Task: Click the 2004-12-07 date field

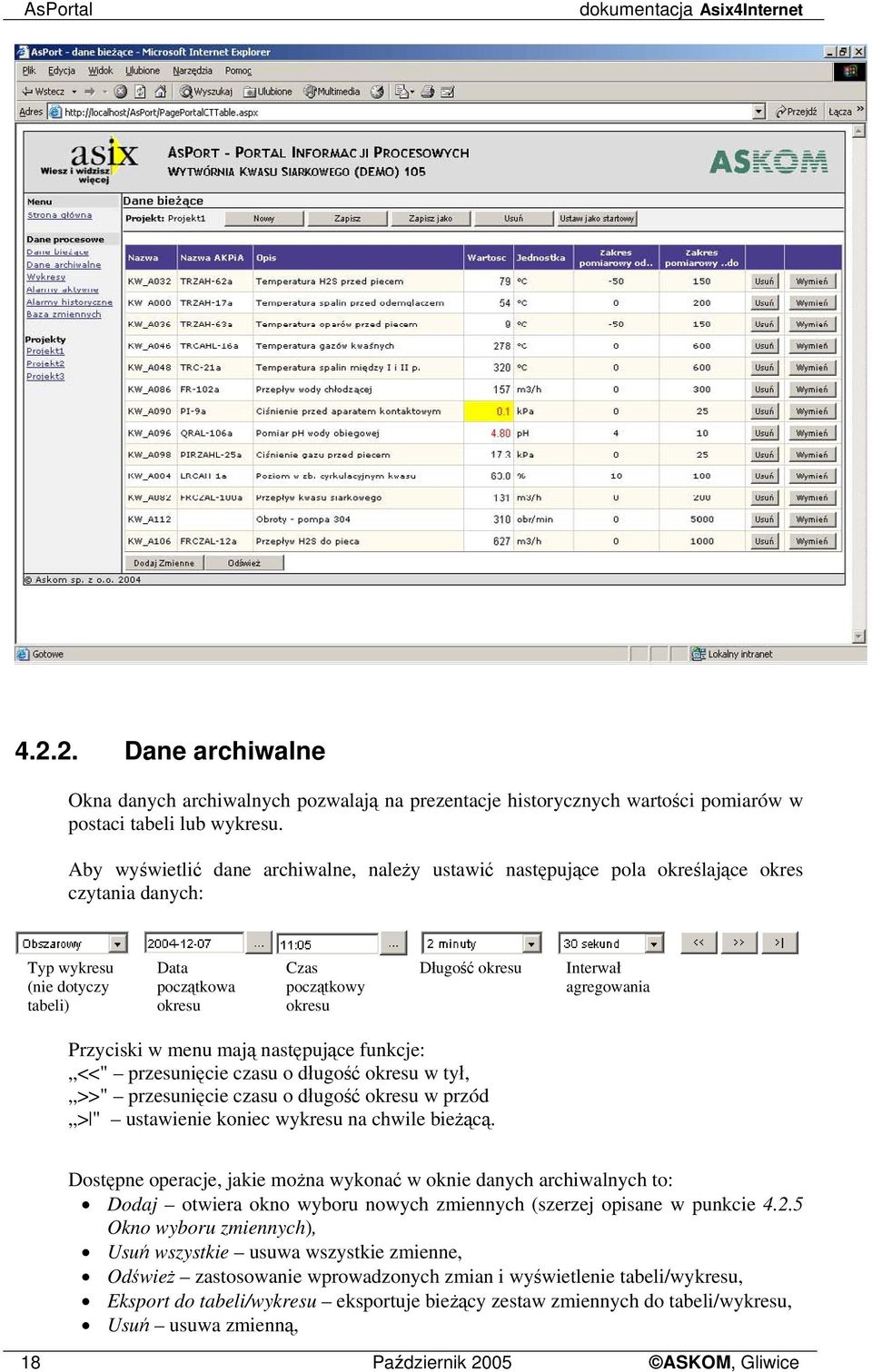Action: tap(193, 943)
